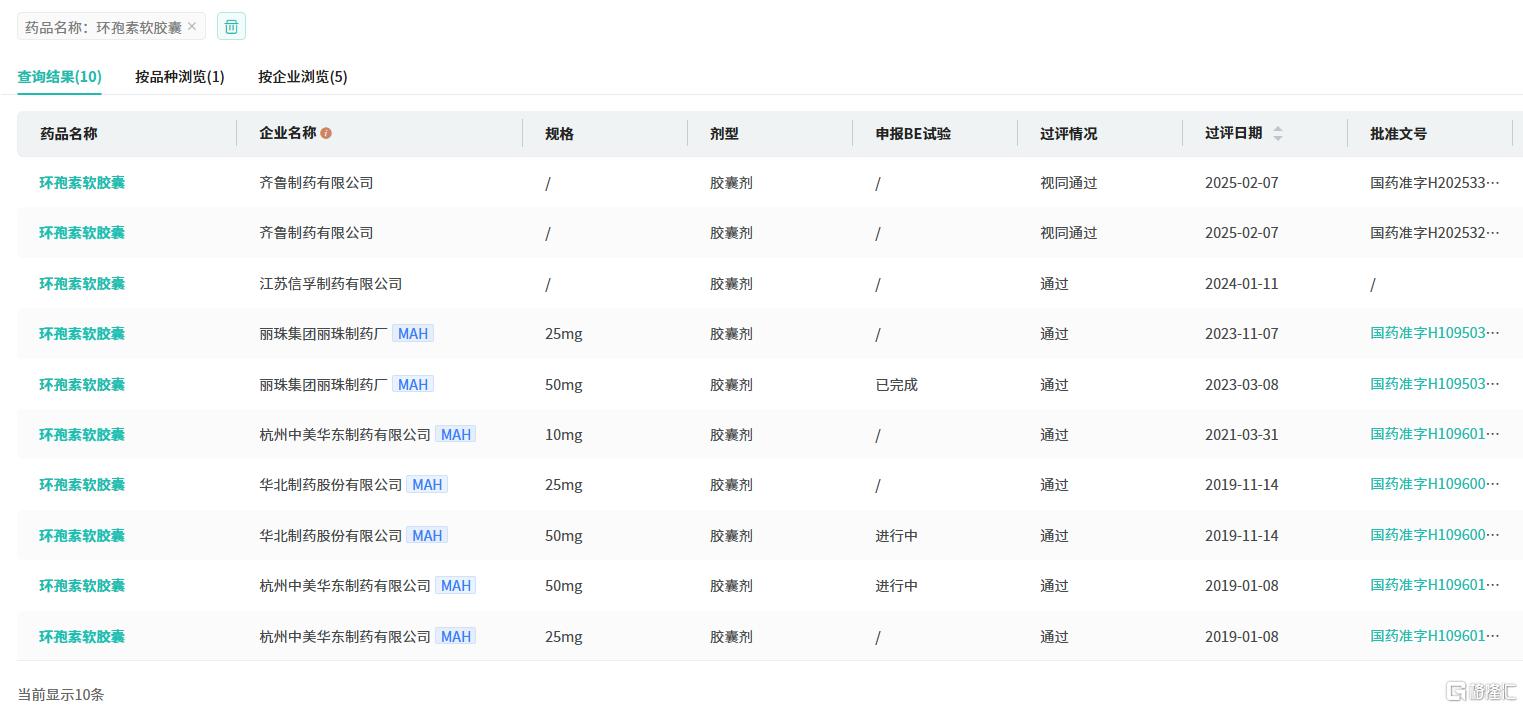The height and width of the screenshot is (709, 1523).
Task: Click the 当前显示10条 footer text
Action: (61, 694)
